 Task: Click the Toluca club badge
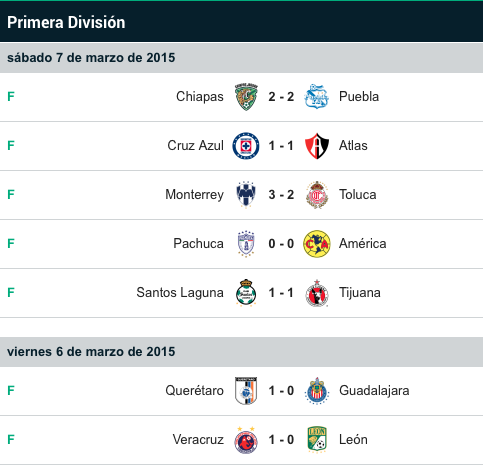pos(317,195)
